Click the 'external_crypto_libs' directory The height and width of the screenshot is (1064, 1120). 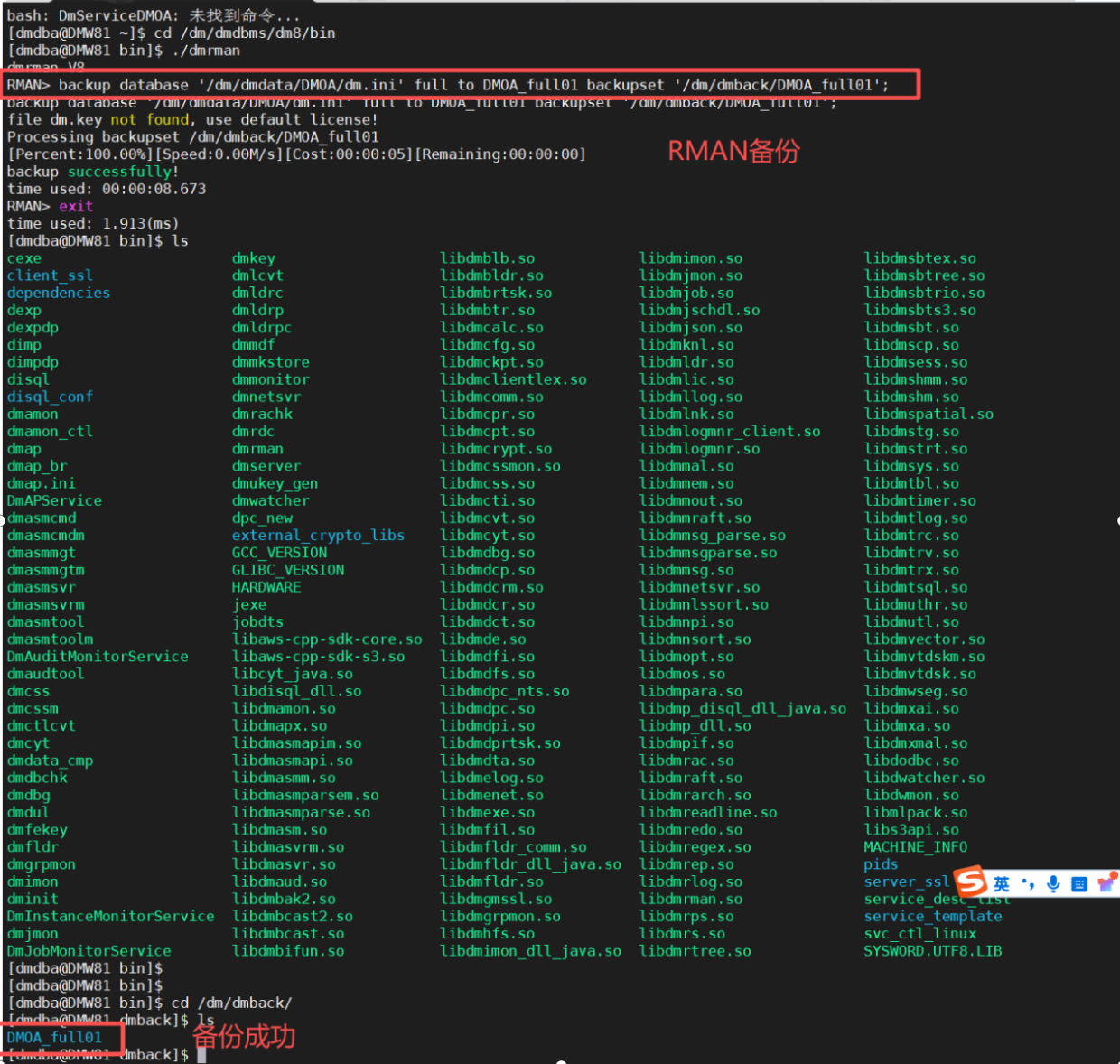click(318, 535)
